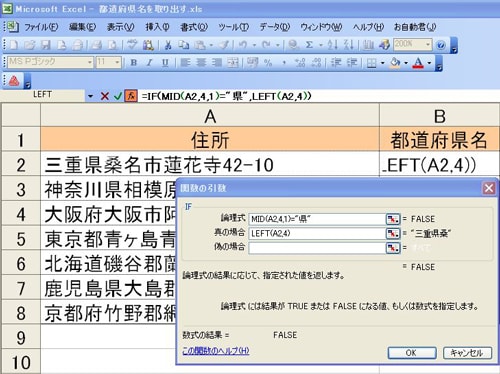Click the Decrease Decimal icon

(x=316, y=62)
